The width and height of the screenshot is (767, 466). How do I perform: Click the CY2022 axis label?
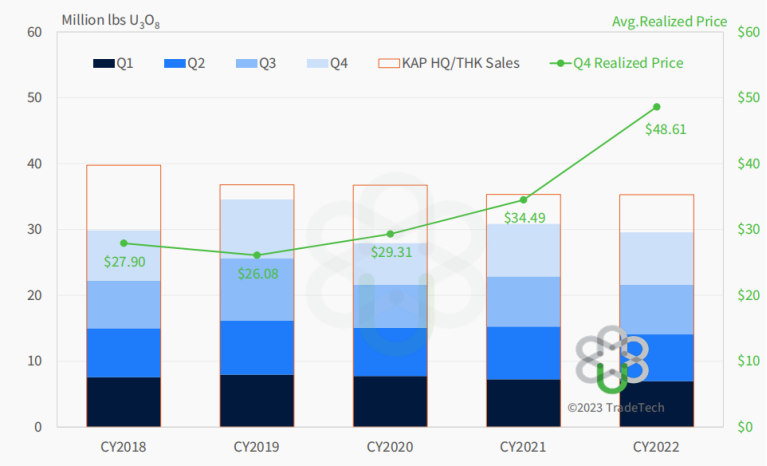[656, 446]
